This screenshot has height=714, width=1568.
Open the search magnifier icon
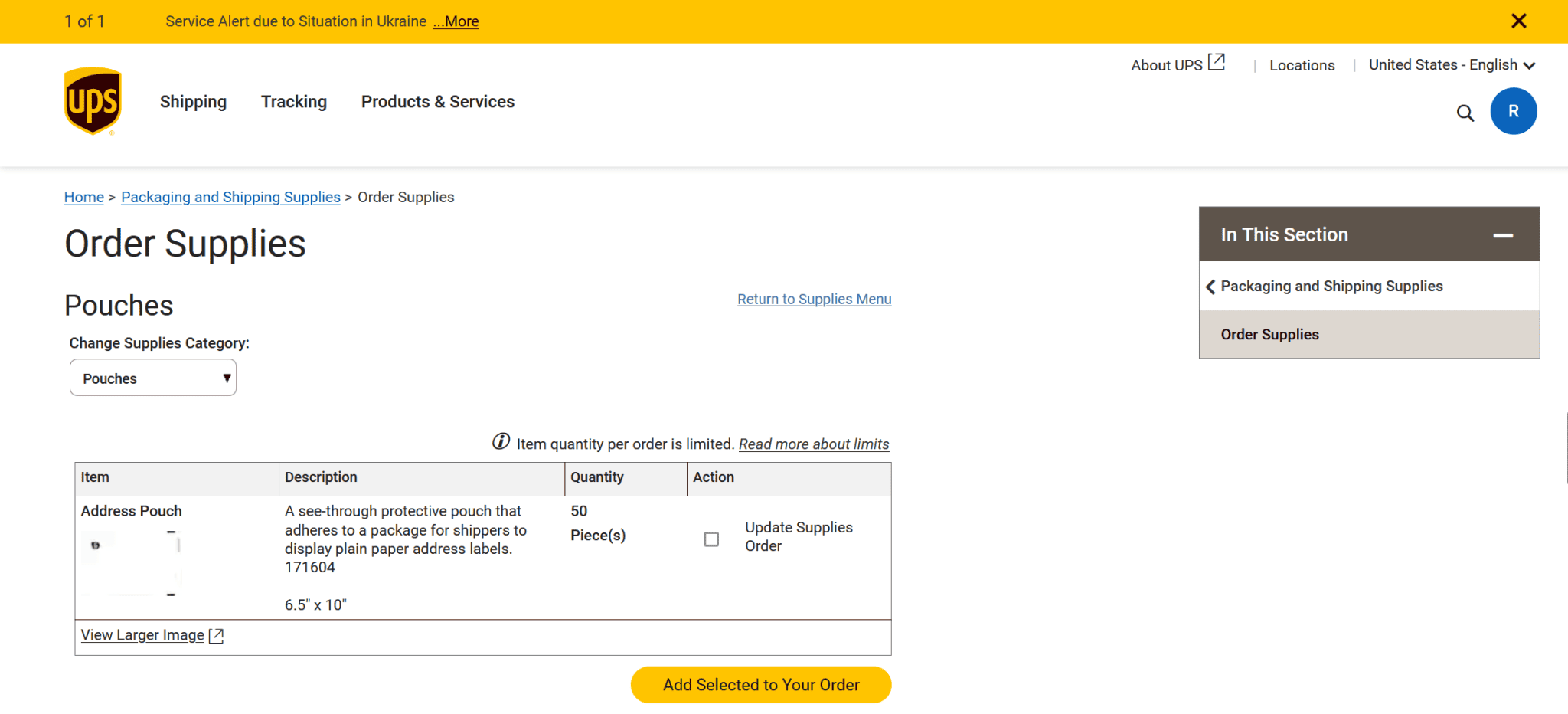point(1465,112)
